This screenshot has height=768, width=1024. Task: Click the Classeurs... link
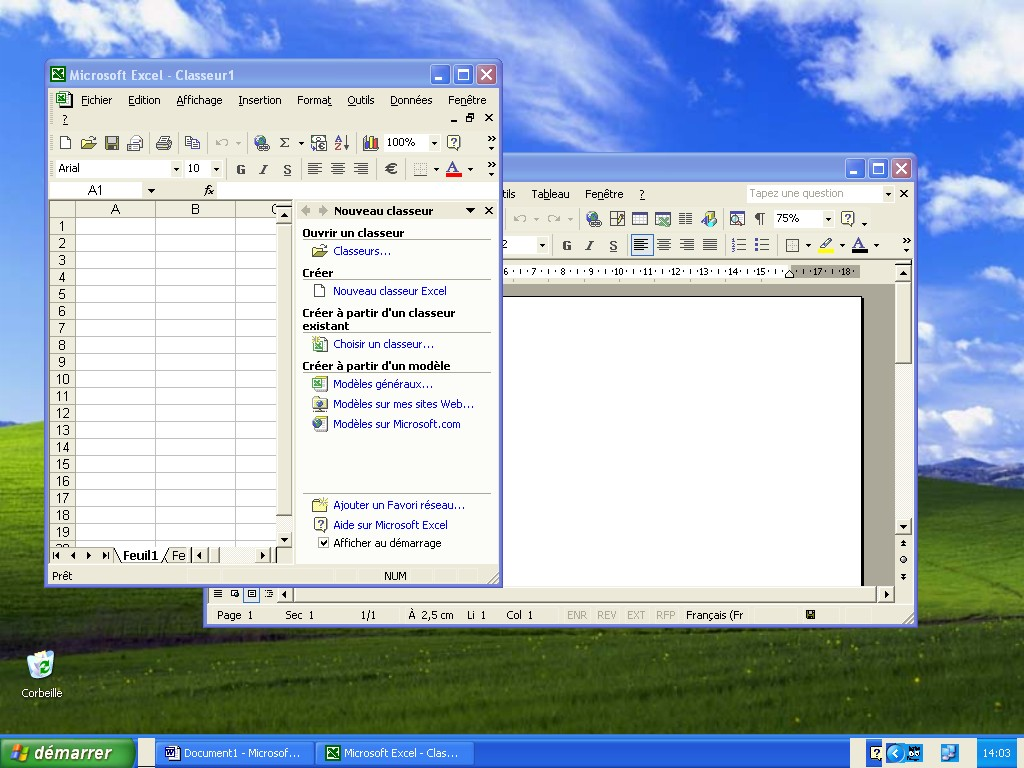[362, 251]
